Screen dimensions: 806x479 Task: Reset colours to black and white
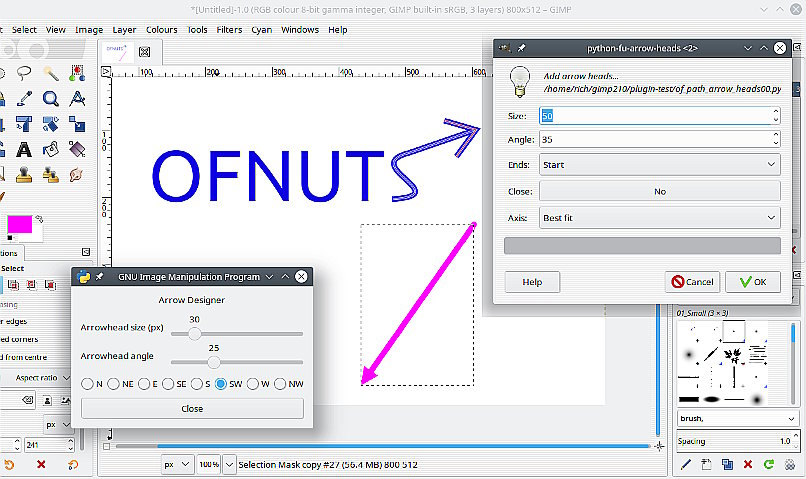point(10,237)
